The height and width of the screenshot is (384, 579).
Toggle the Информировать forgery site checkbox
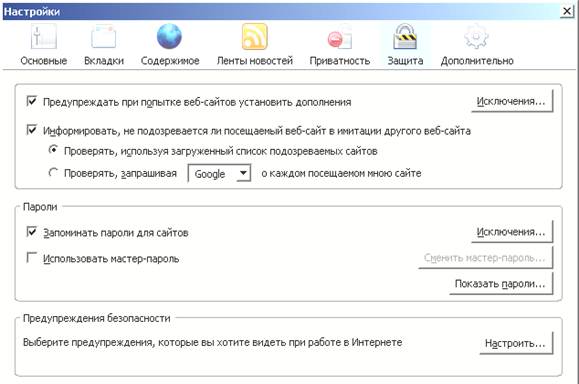point(32,130)
